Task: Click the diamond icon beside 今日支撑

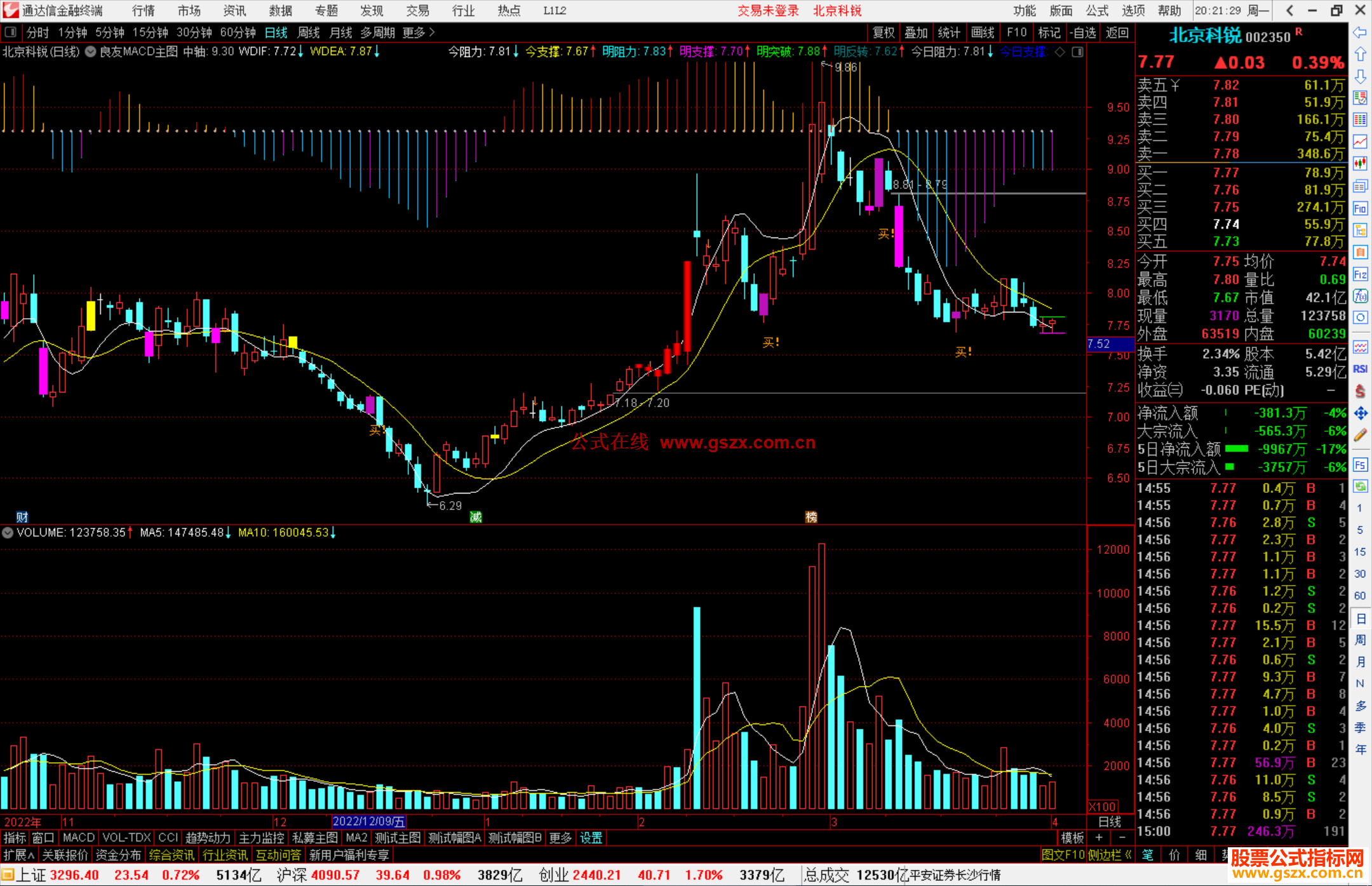Action: (x=1060, y=52)
